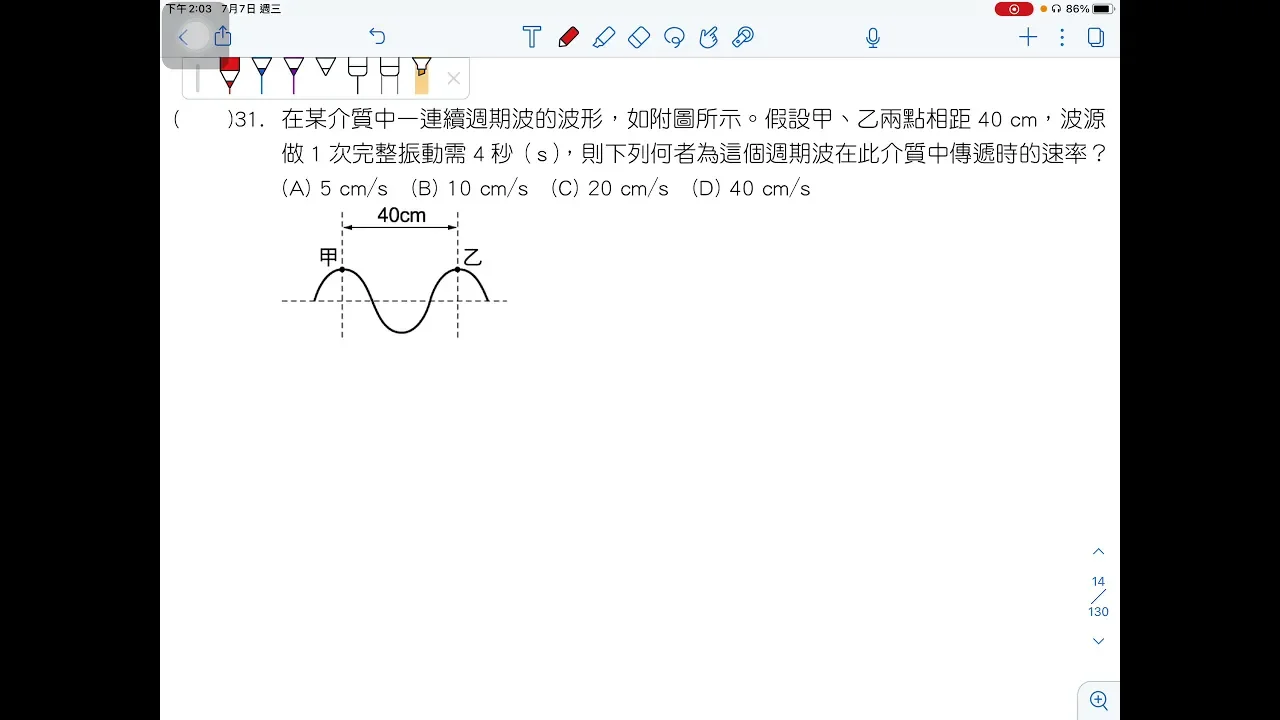Viewport: 1280px width, 720px height.
Task: Click point label 甲 on the wave
Action: (x=329, y=256)
